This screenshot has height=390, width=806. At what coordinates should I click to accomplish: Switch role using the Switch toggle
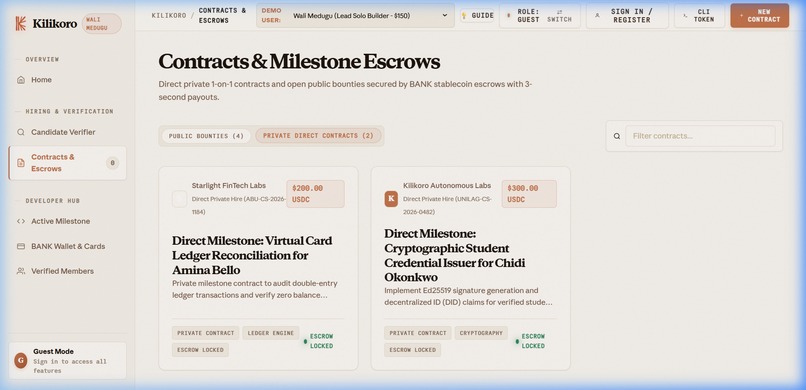tap(560, 16)
